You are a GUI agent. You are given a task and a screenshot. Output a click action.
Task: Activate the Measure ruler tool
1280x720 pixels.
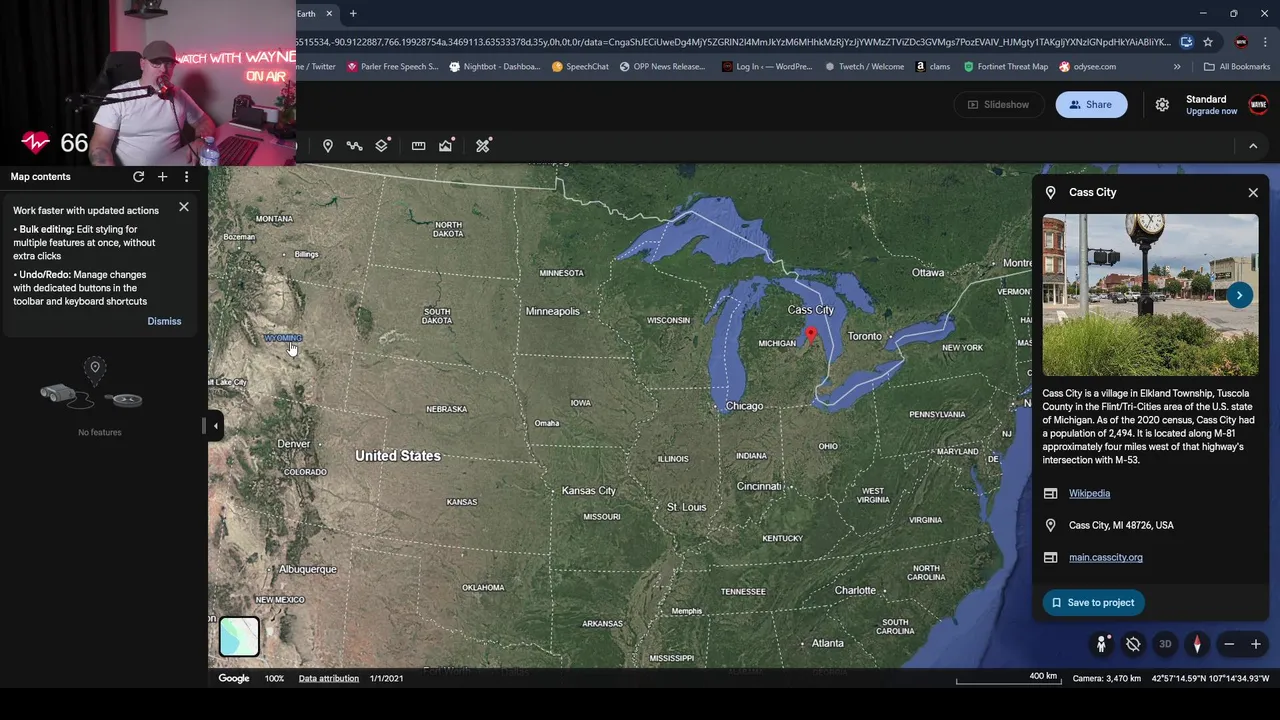418,146
